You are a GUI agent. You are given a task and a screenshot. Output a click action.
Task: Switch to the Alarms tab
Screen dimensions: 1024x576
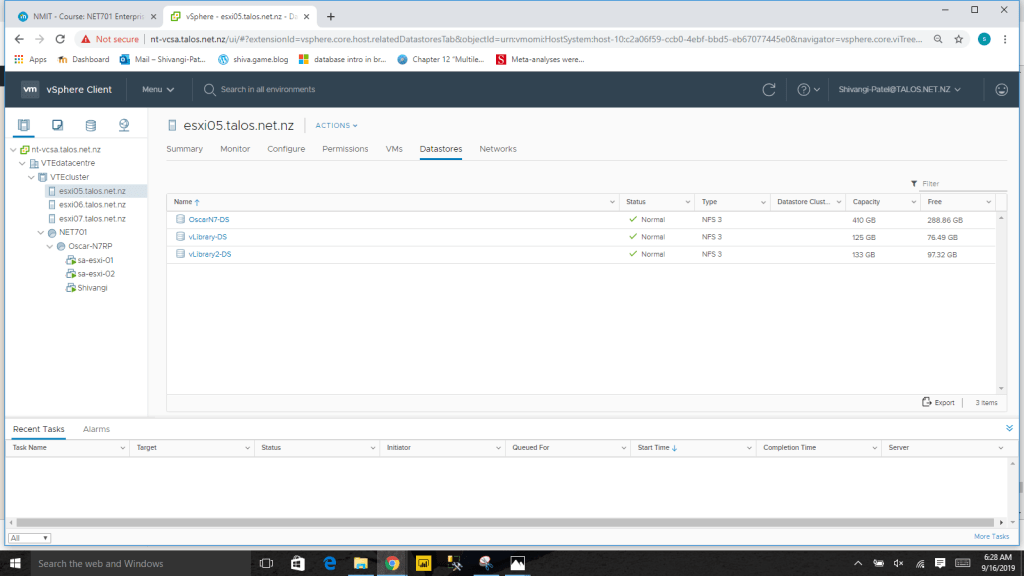click(96, 429)
